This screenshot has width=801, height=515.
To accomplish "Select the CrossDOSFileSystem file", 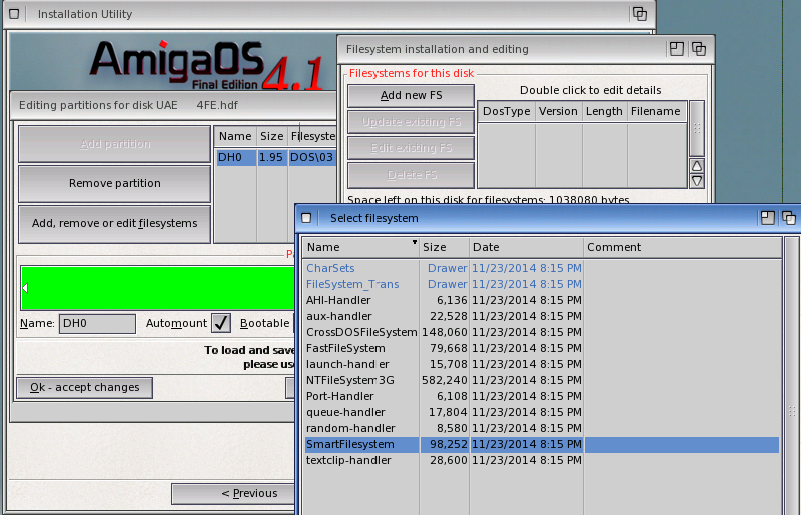I will [x=362, y=332].
